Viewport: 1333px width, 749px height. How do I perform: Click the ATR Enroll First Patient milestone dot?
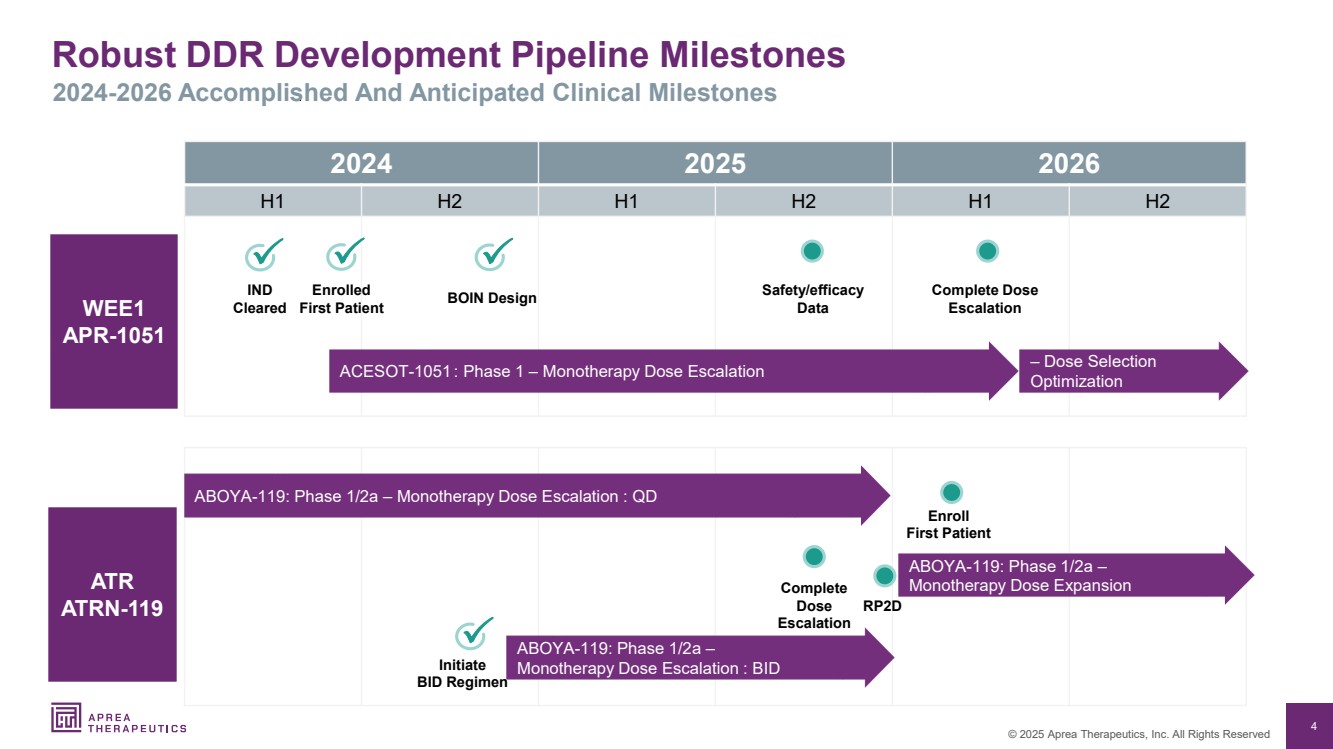(x=951, y=492)
